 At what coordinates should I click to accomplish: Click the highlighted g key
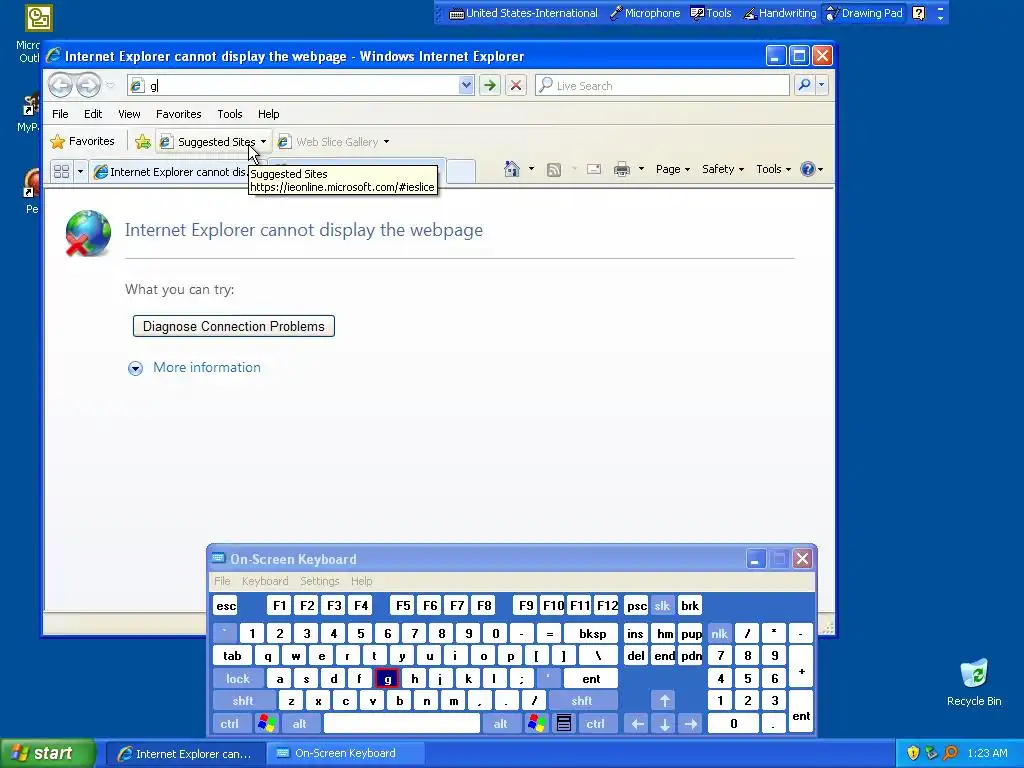(387, 679)
